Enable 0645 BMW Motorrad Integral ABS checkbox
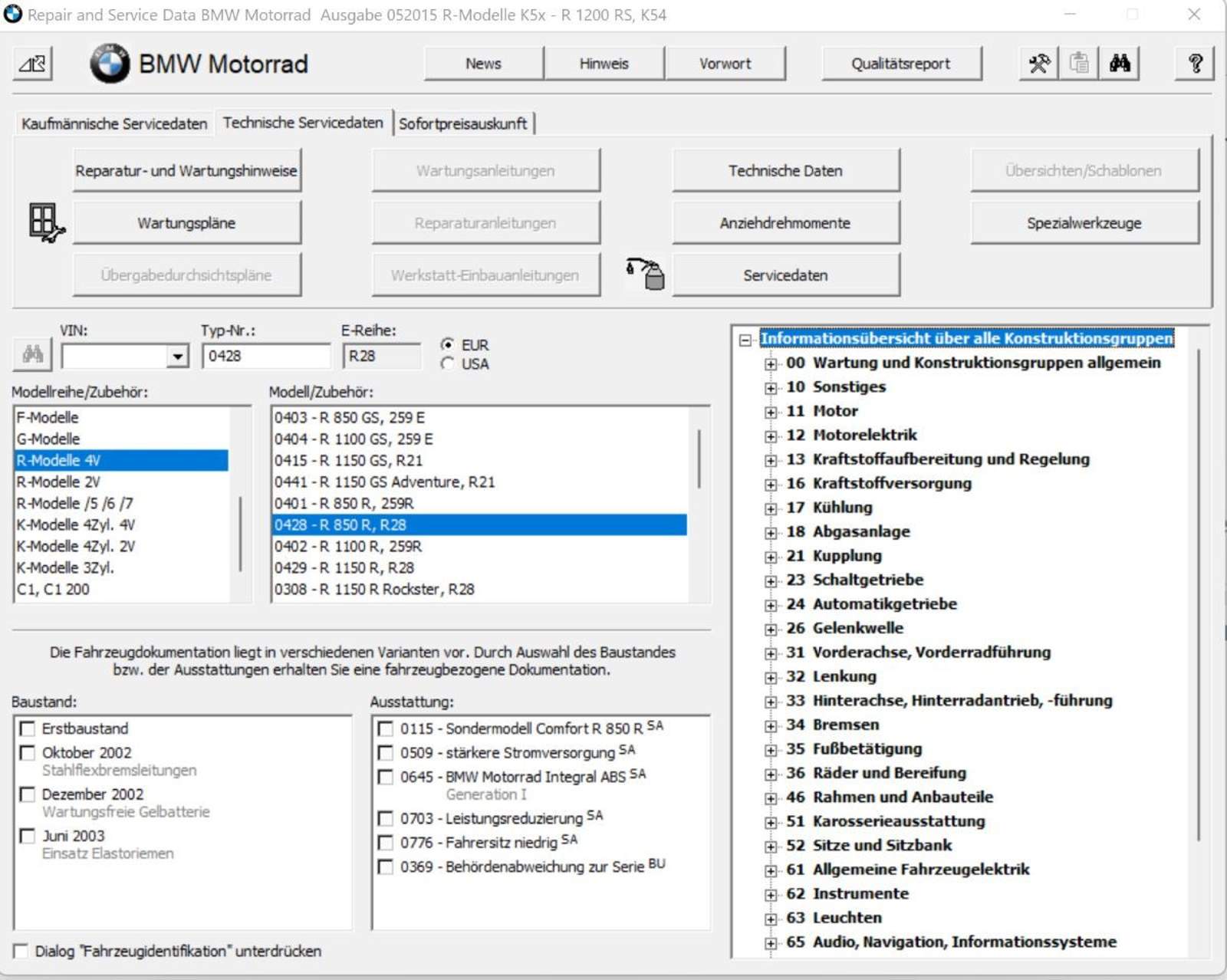Viewport: 1227px width, 980px height. point(386,777)
